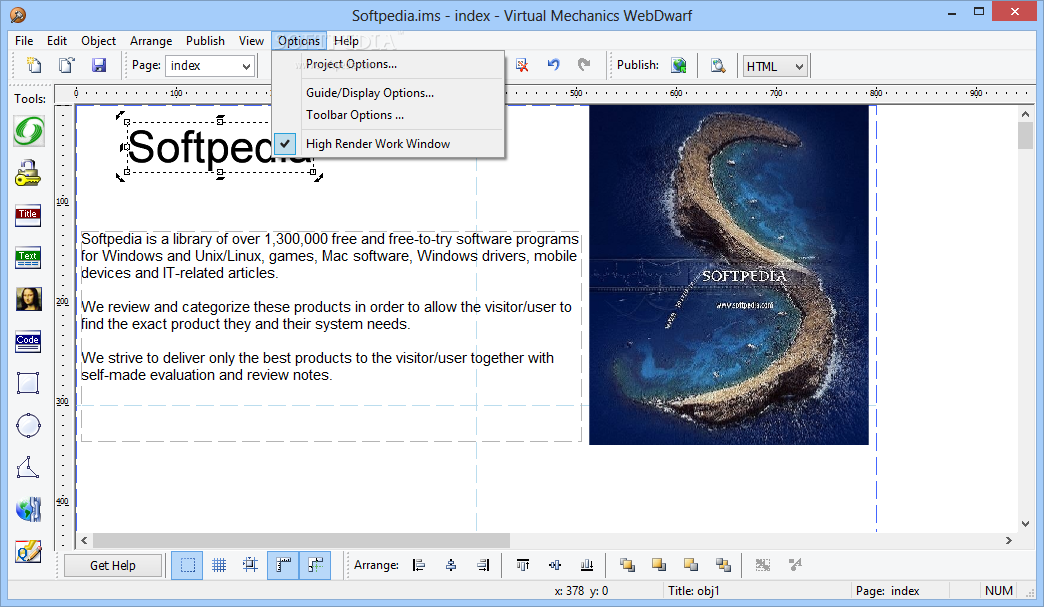Save the project with the floppy disk icon

coord(99,65)
